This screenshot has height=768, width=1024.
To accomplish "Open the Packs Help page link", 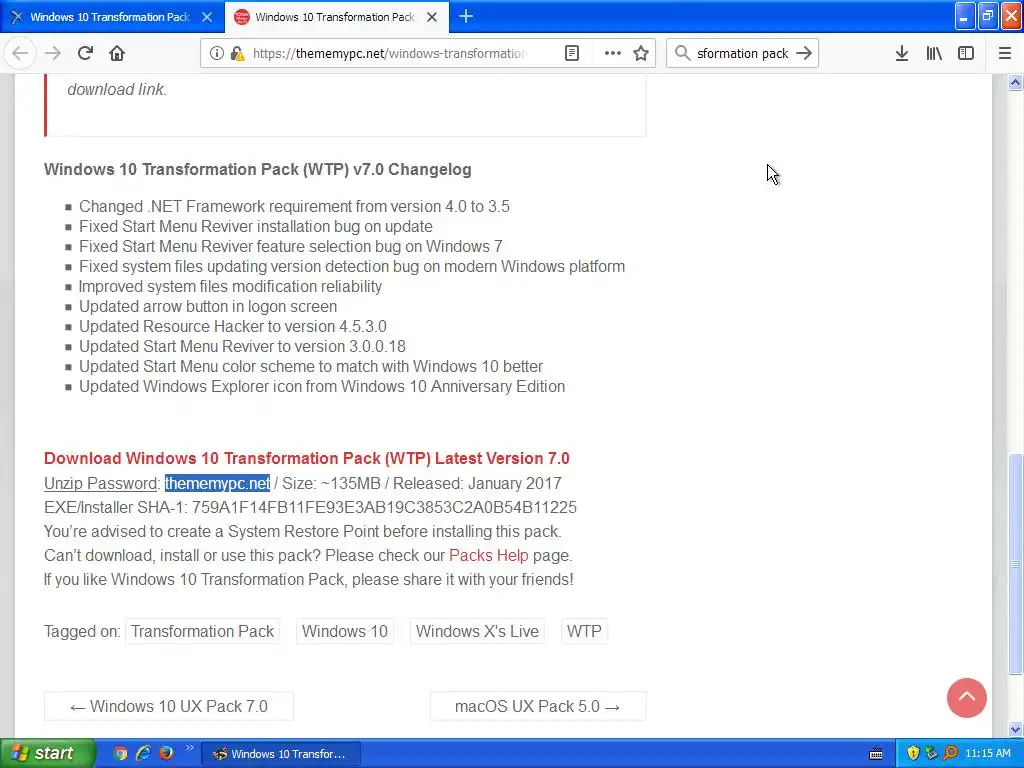I will click(x=488, y=556).
